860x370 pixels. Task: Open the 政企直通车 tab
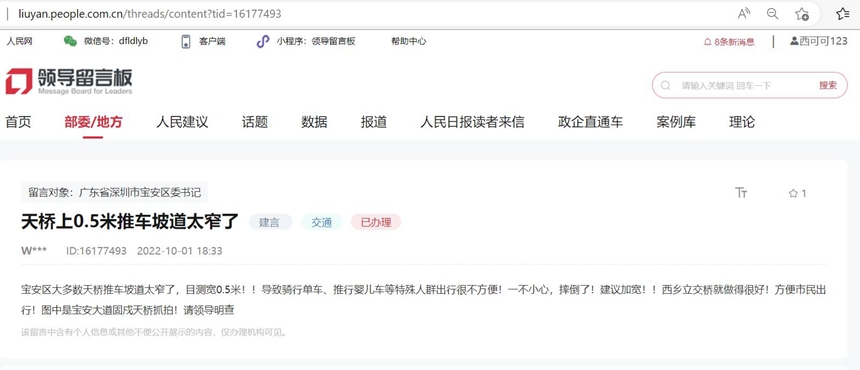coord(590,122)
